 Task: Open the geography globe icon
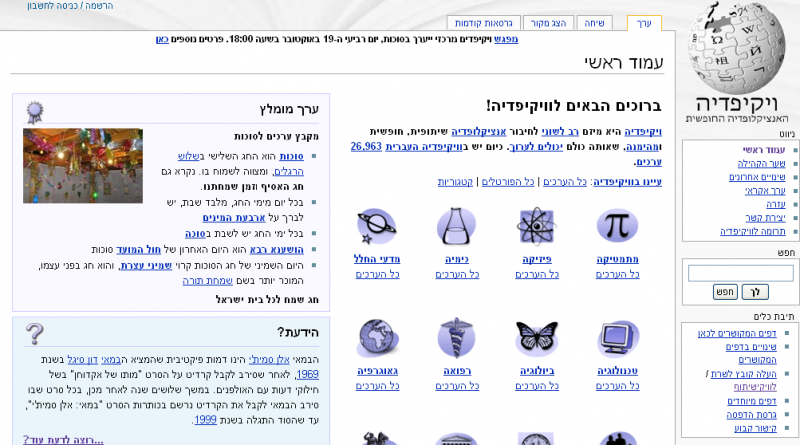[377, 338]
